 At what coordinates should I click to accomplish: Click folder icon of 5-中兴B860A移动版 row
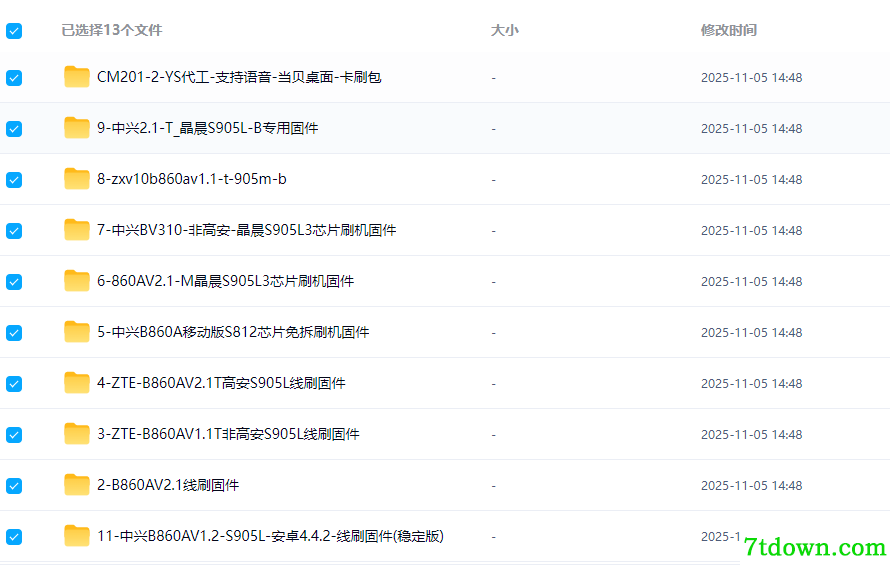click(x=77, y=332)
